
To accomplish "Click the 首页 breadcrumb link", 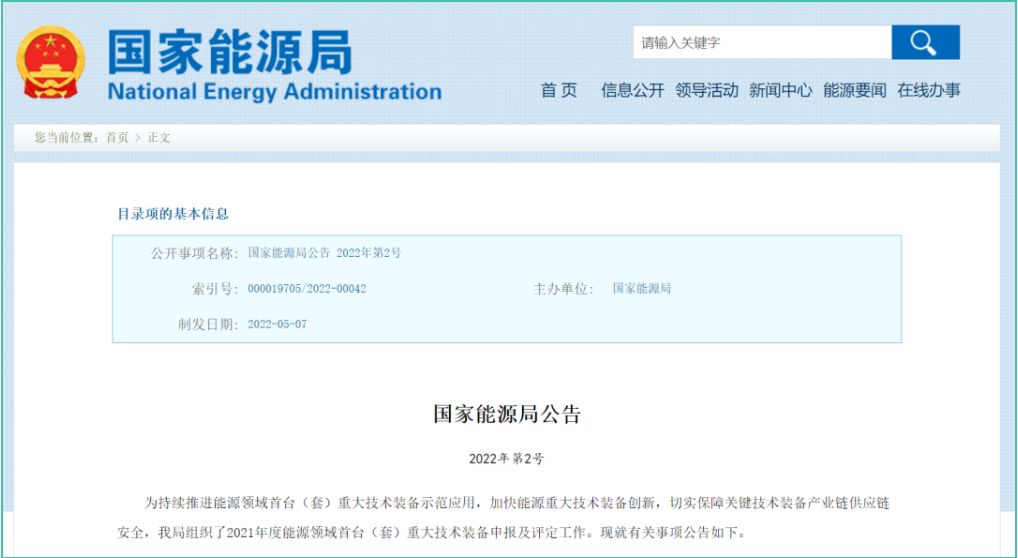I will point(118,138).
